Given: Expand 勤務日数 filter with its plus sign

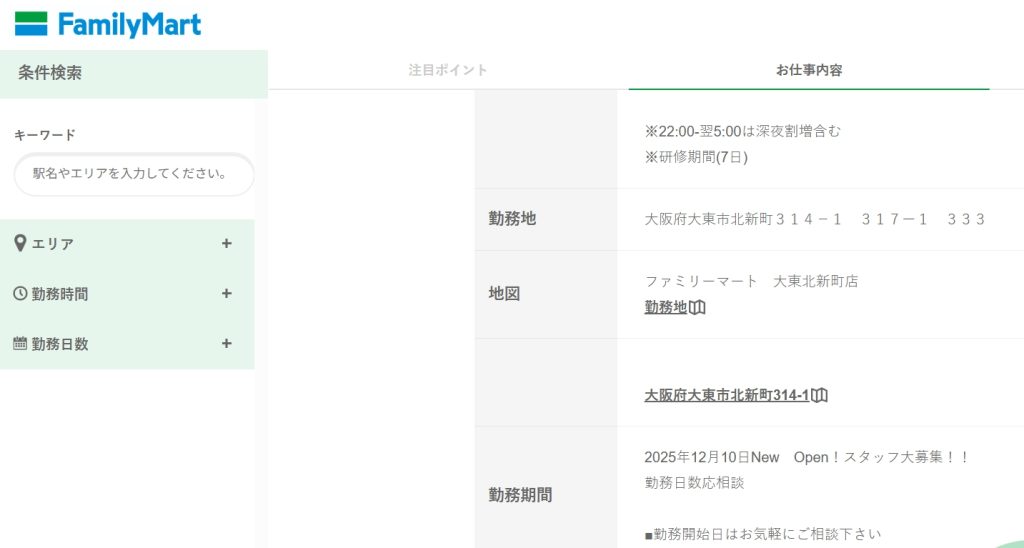Looking at the screenshot, I should pos(227,344).
